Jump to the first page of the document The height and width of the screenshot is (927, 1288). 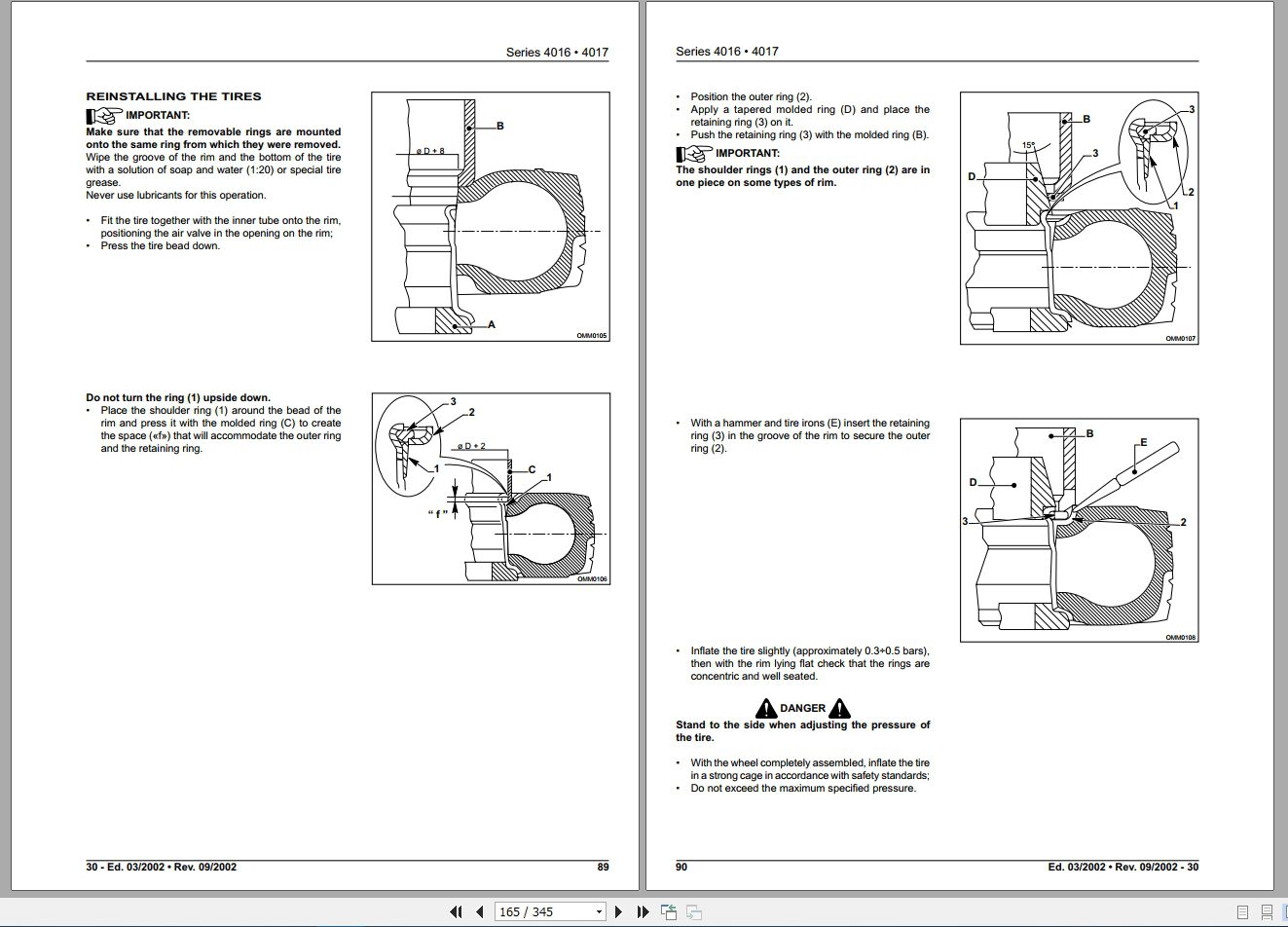455,911
